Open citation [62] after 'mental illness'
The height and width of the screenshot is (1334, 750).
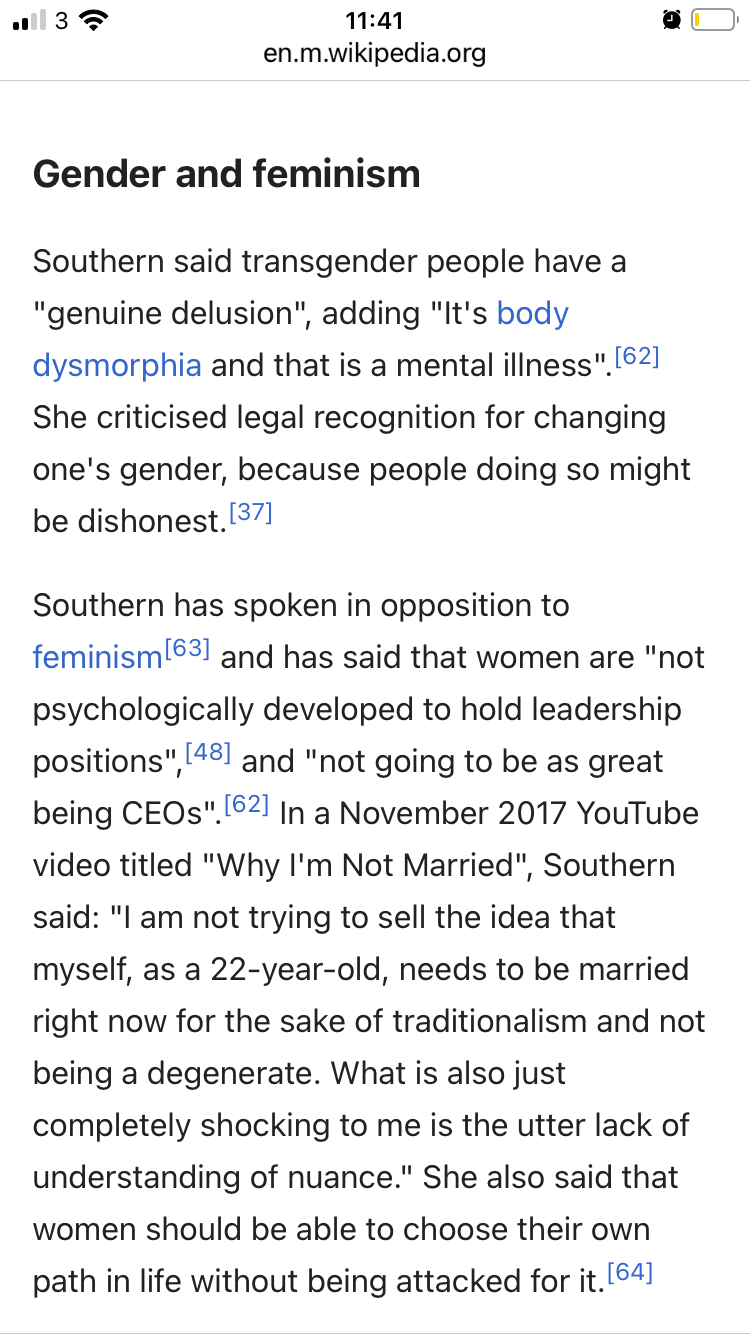(x=637, y=356)
